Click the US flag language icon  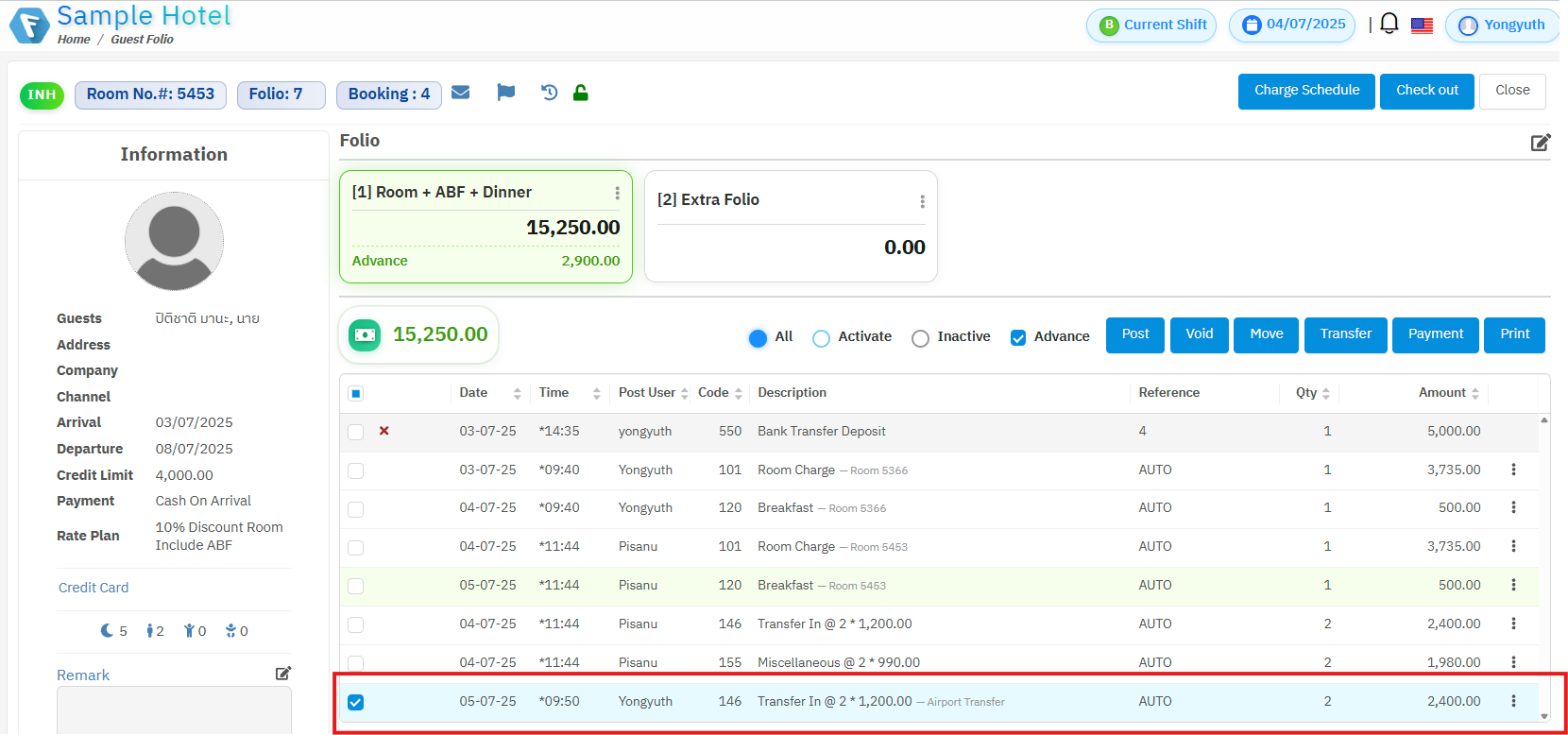1422,26
